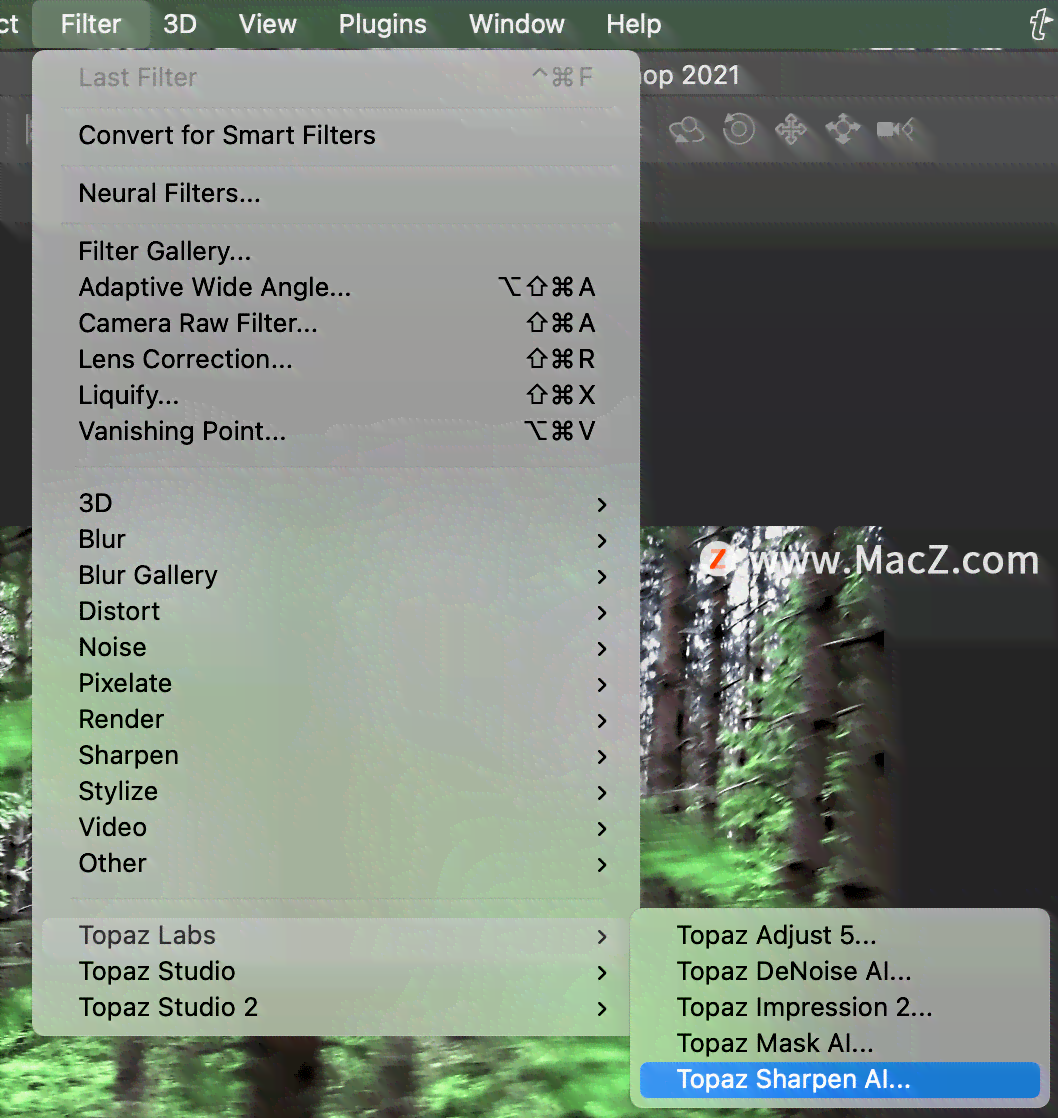Open the Filter menu in menu bar

[x=91, y=24]
